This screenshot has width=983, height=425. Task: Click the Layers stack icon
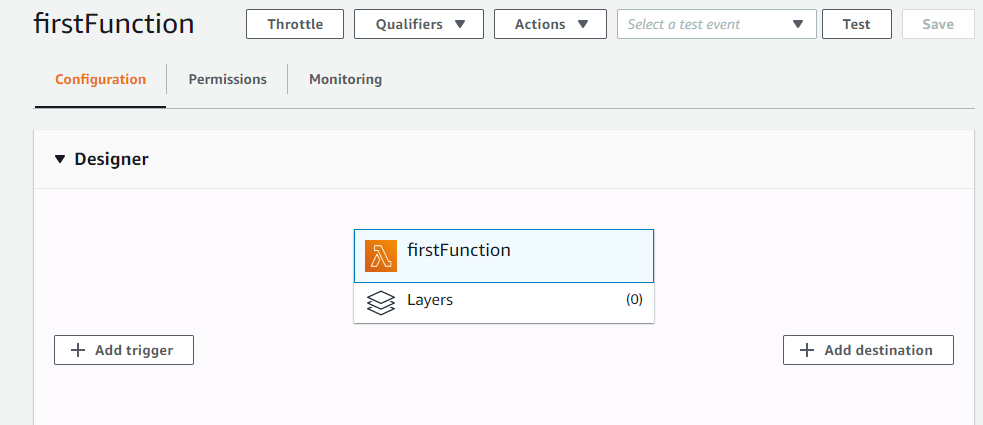coord(381,302)
